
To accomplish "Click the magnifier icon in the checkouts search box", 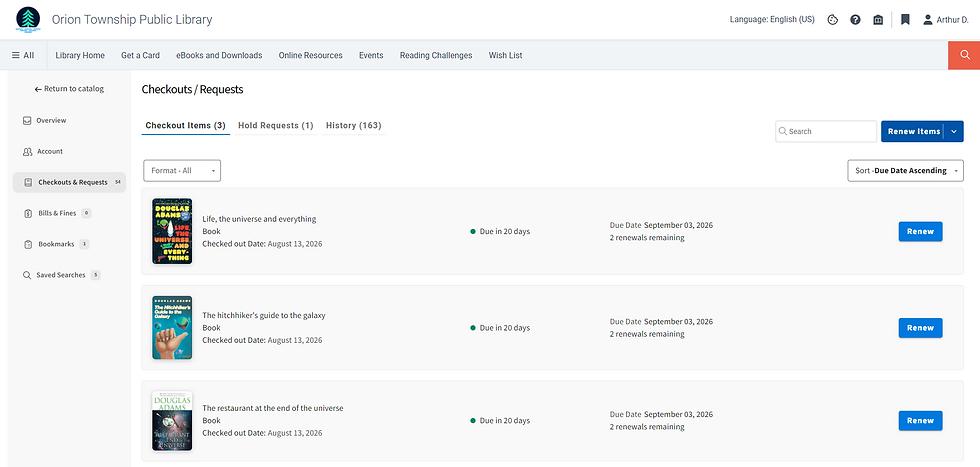I will point(782,131).
